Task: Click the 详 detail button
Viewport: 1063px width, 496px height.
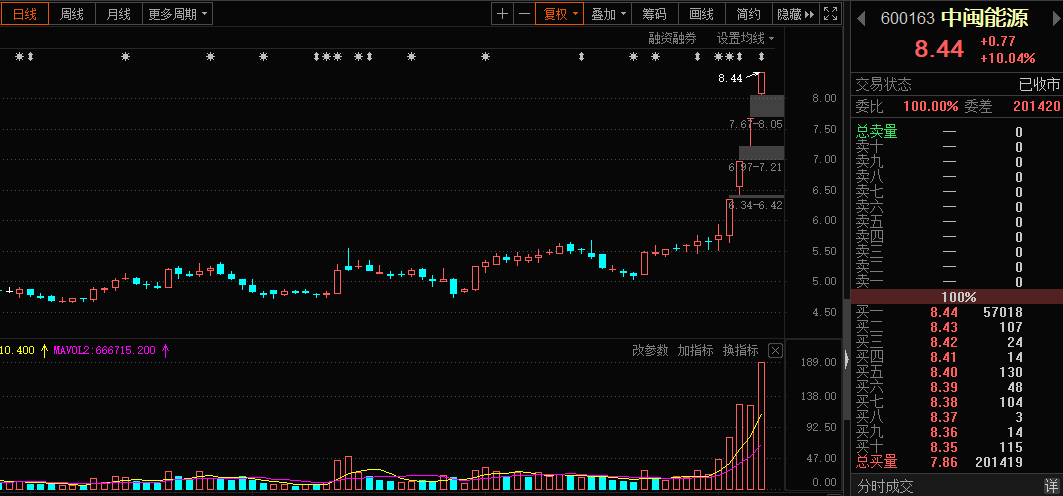Action: [1051, 486]
